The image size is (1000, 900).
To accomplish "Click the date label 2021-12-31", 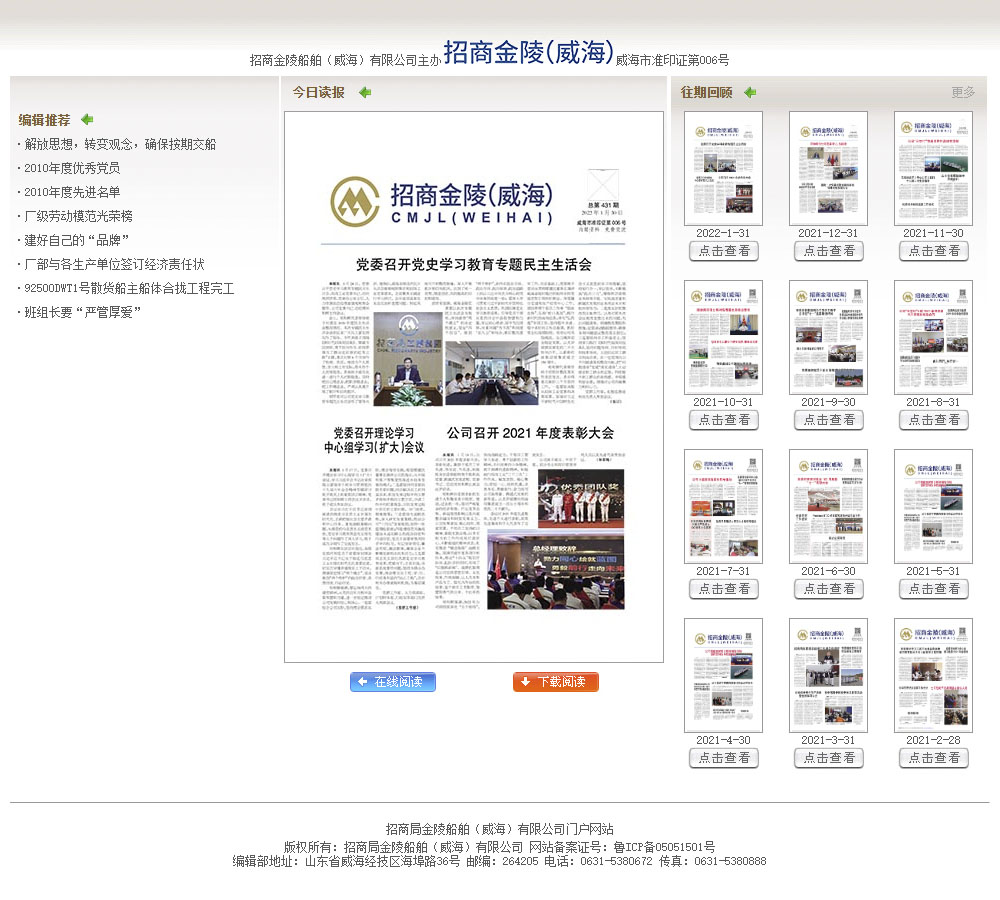I will (828, 233).
